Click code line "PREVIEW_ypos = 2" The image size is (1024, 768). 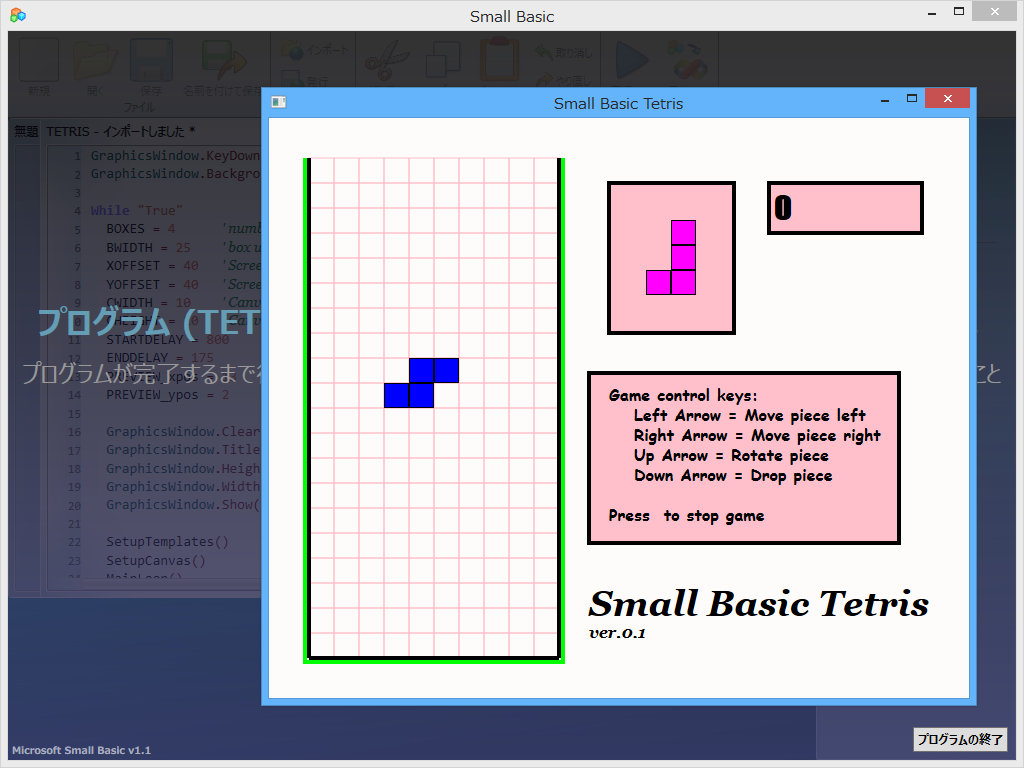168,394
